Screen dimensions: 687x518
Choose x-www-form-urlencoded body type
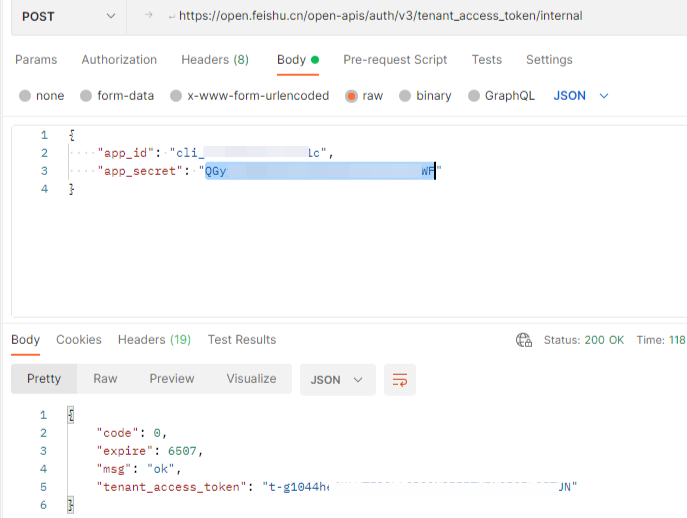coord(250,96)
